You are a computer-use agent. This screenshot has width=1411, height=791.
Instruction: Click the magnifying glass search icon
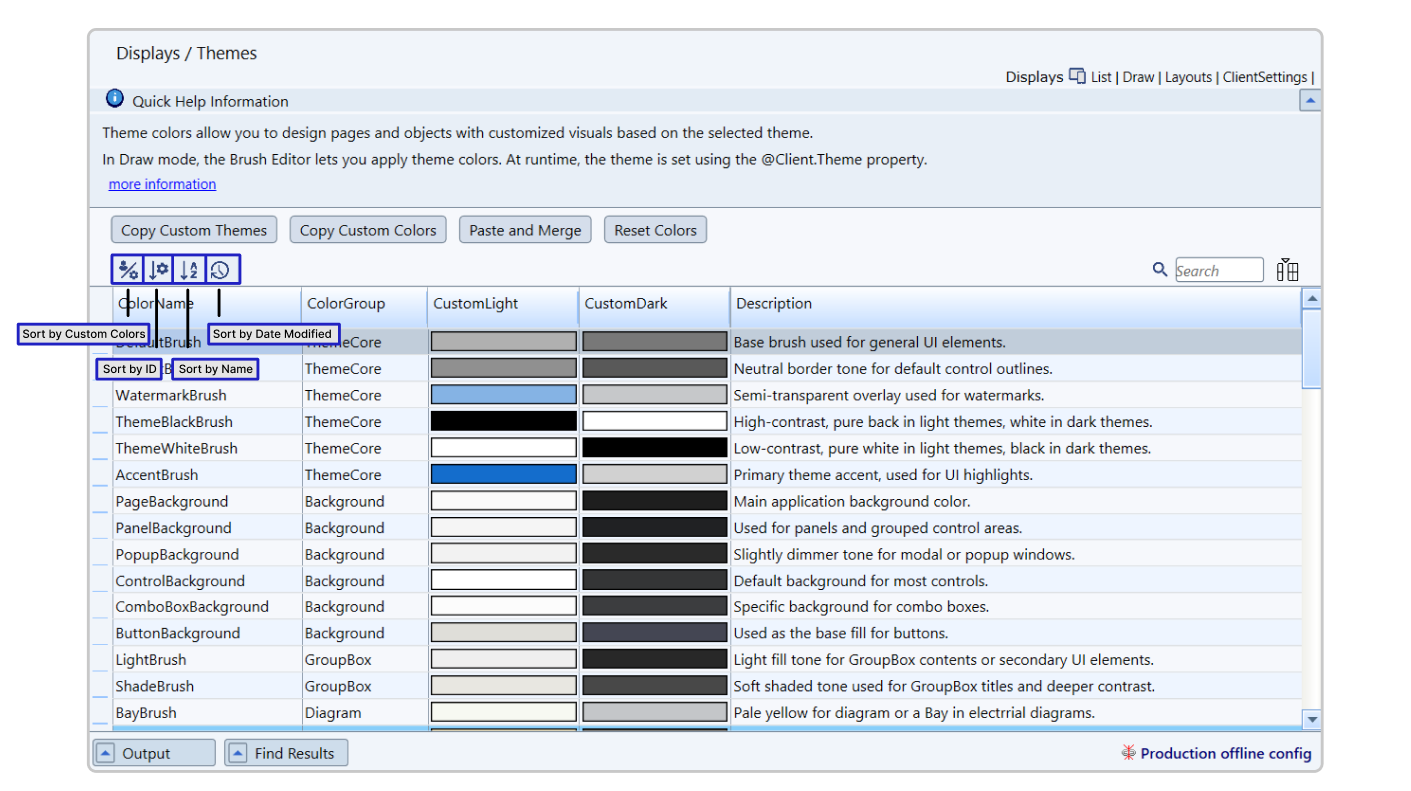(1160, 270)
